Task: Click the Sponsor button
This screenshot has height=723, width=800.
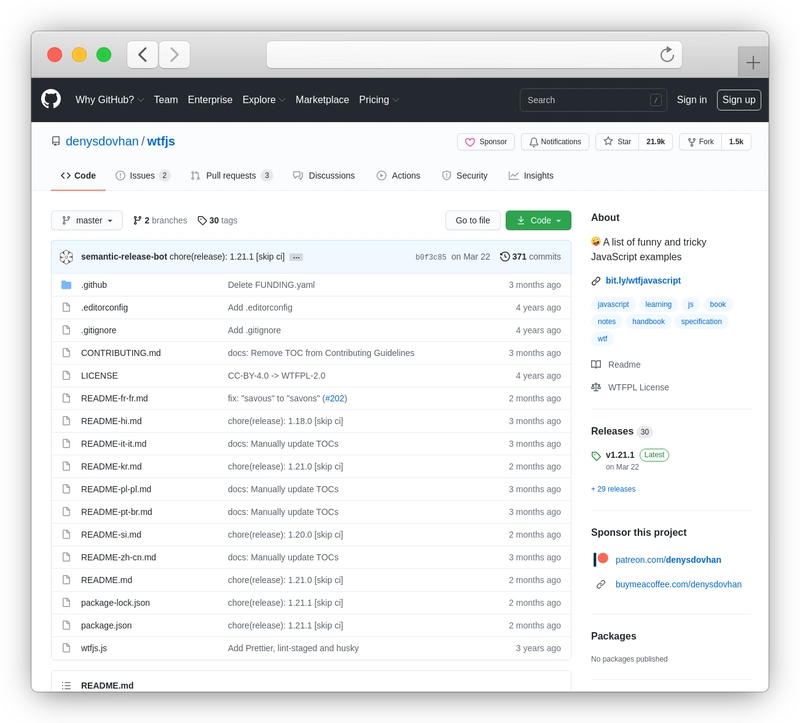Action: click(486, 142)
